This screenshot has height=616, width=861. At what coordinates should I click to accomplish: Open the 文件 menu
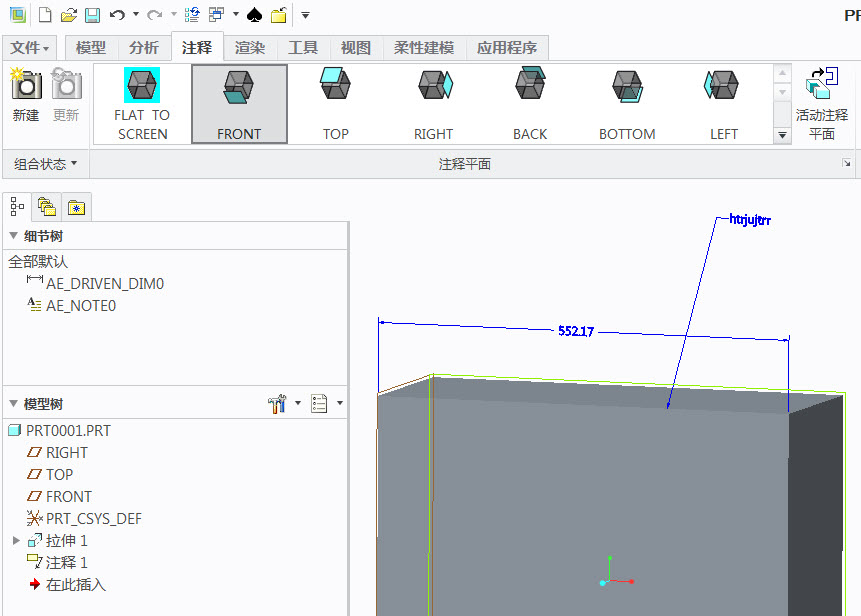(30, 48)
